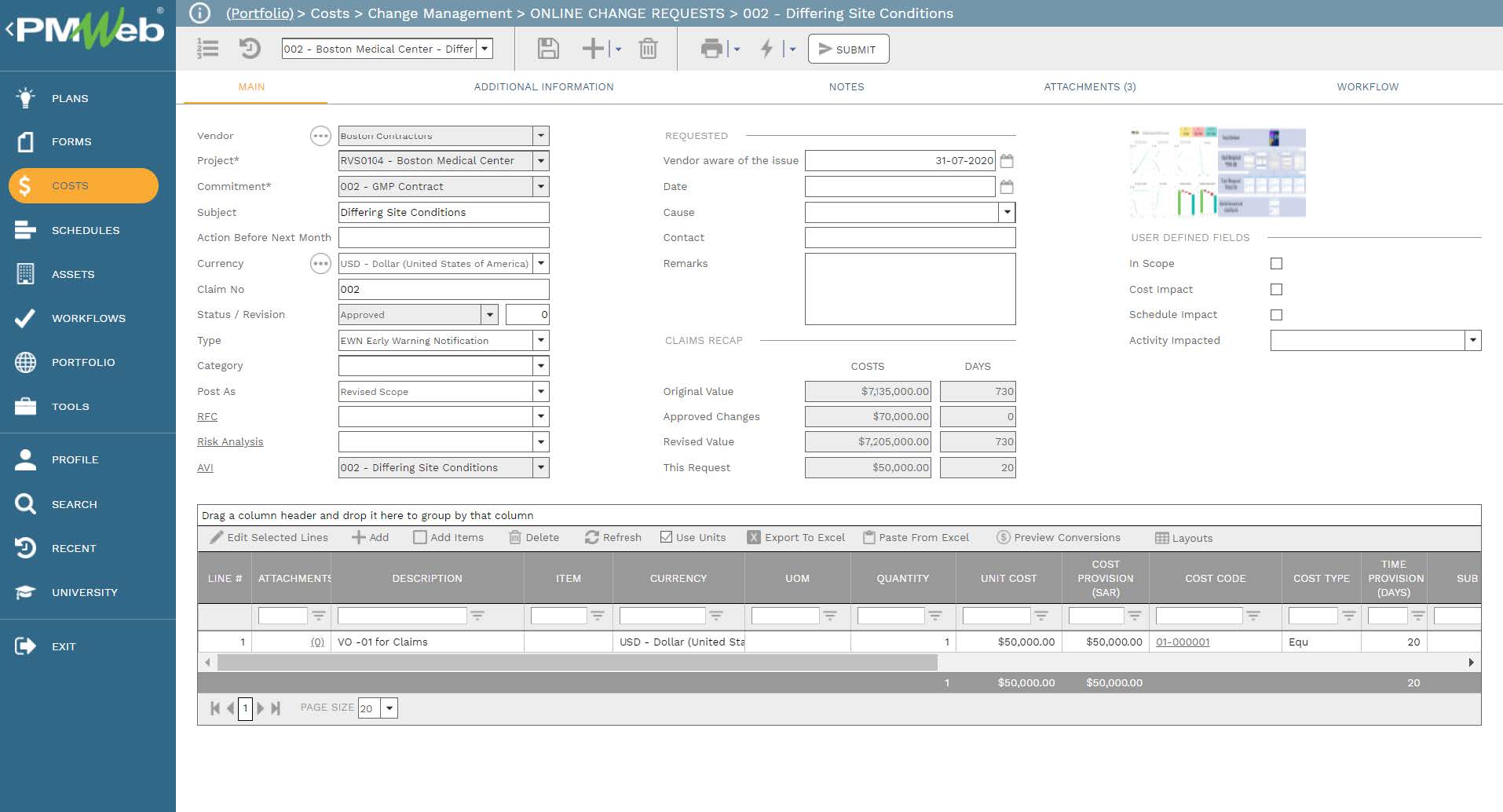The height and width of the screenshot is (812, 1503).
Task: Delete record using trash icon
Action: 648,49
